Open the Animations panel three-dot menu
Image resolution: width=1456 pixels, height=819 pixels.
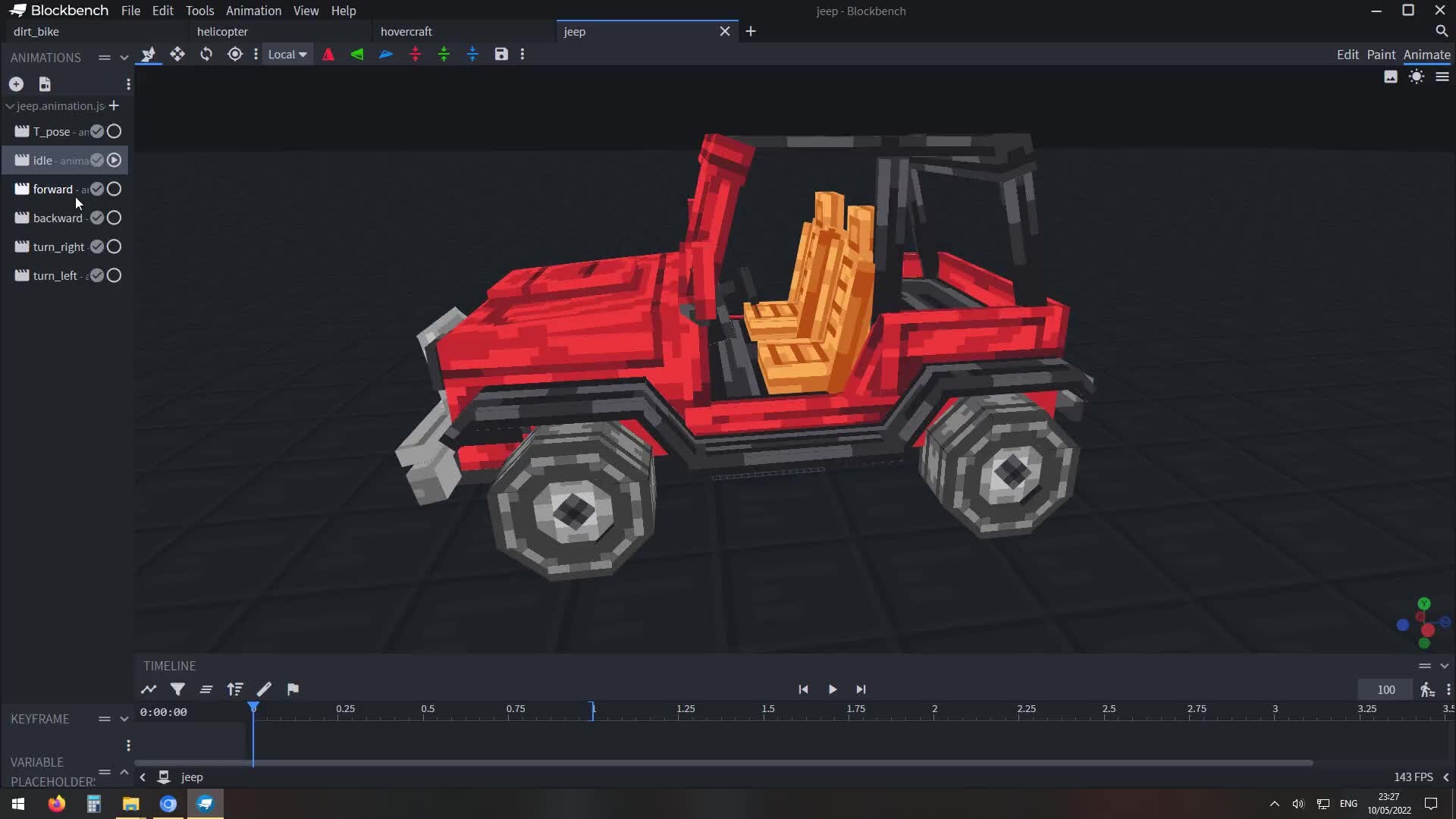point(128,84)
